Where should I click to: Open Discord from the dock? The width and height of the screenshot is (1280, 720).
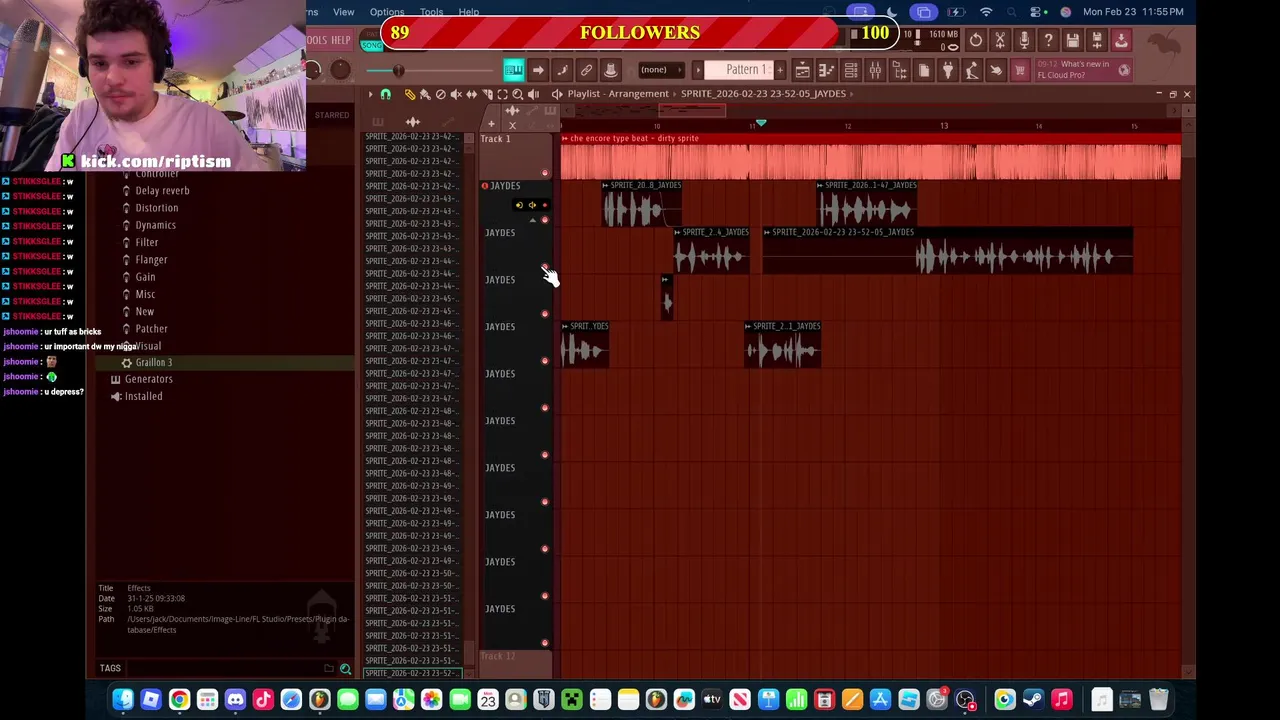pos(235,700)
